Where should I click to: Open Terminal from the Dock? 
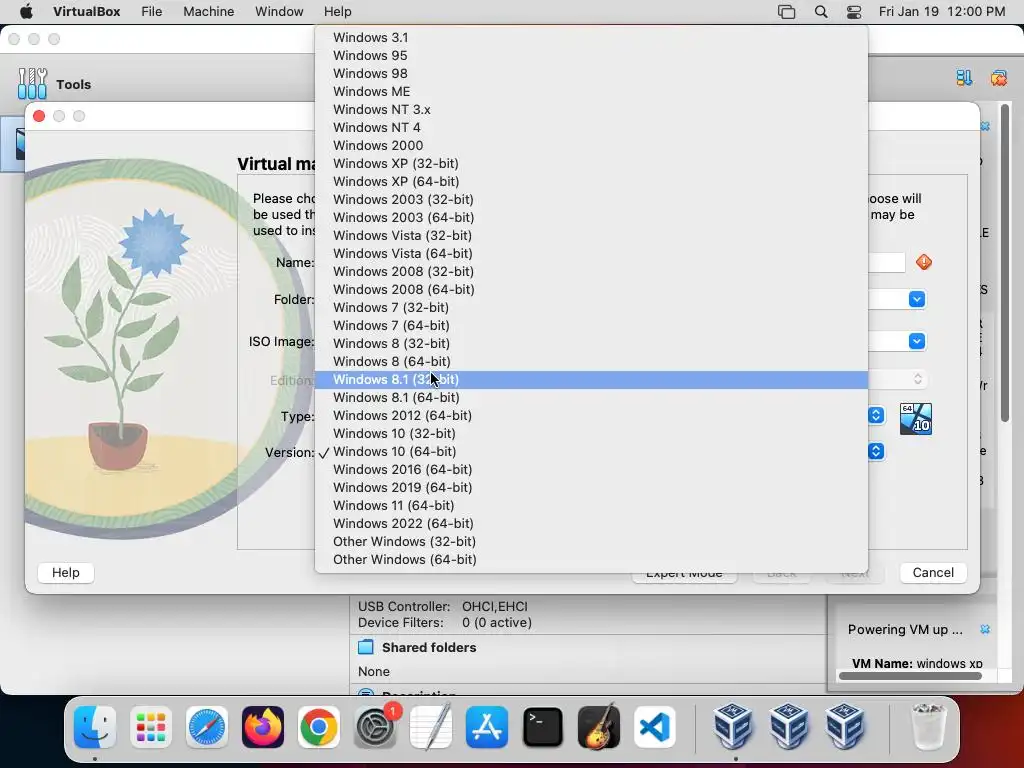click(543, 727)
